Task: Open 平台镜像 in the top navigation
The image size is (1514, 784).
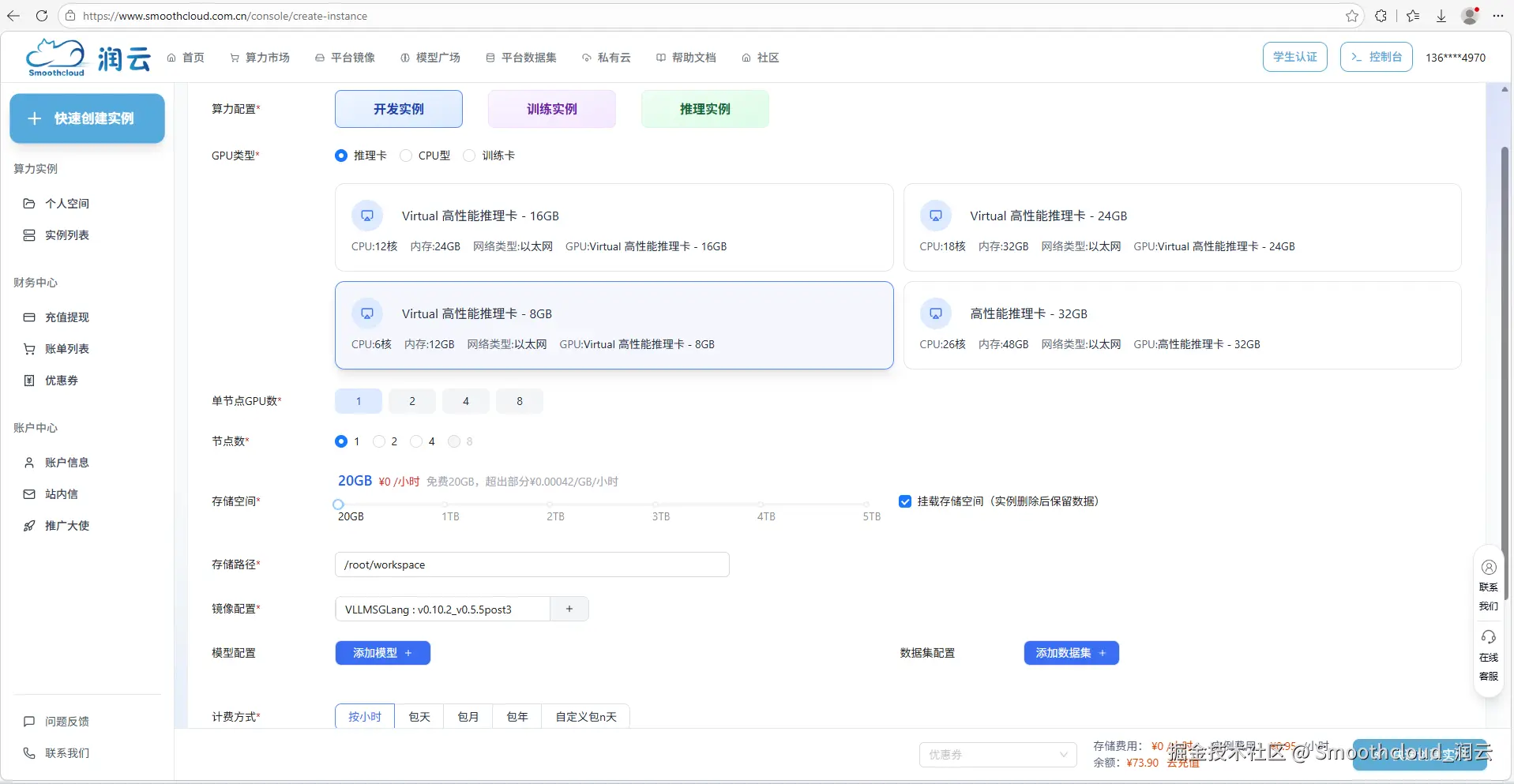Action: pos(345,58)
